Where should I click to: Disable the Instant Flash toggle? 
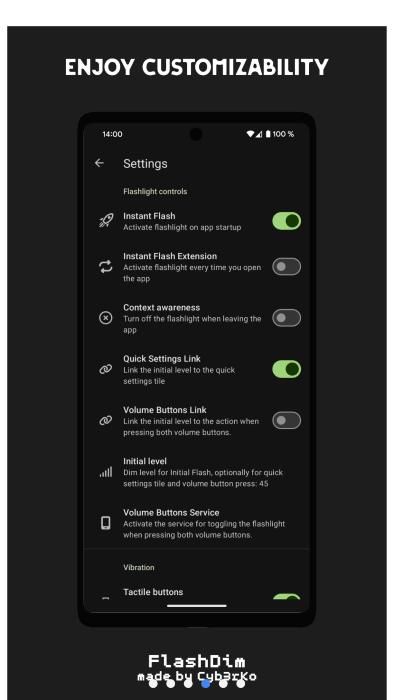tap(286, 221)
